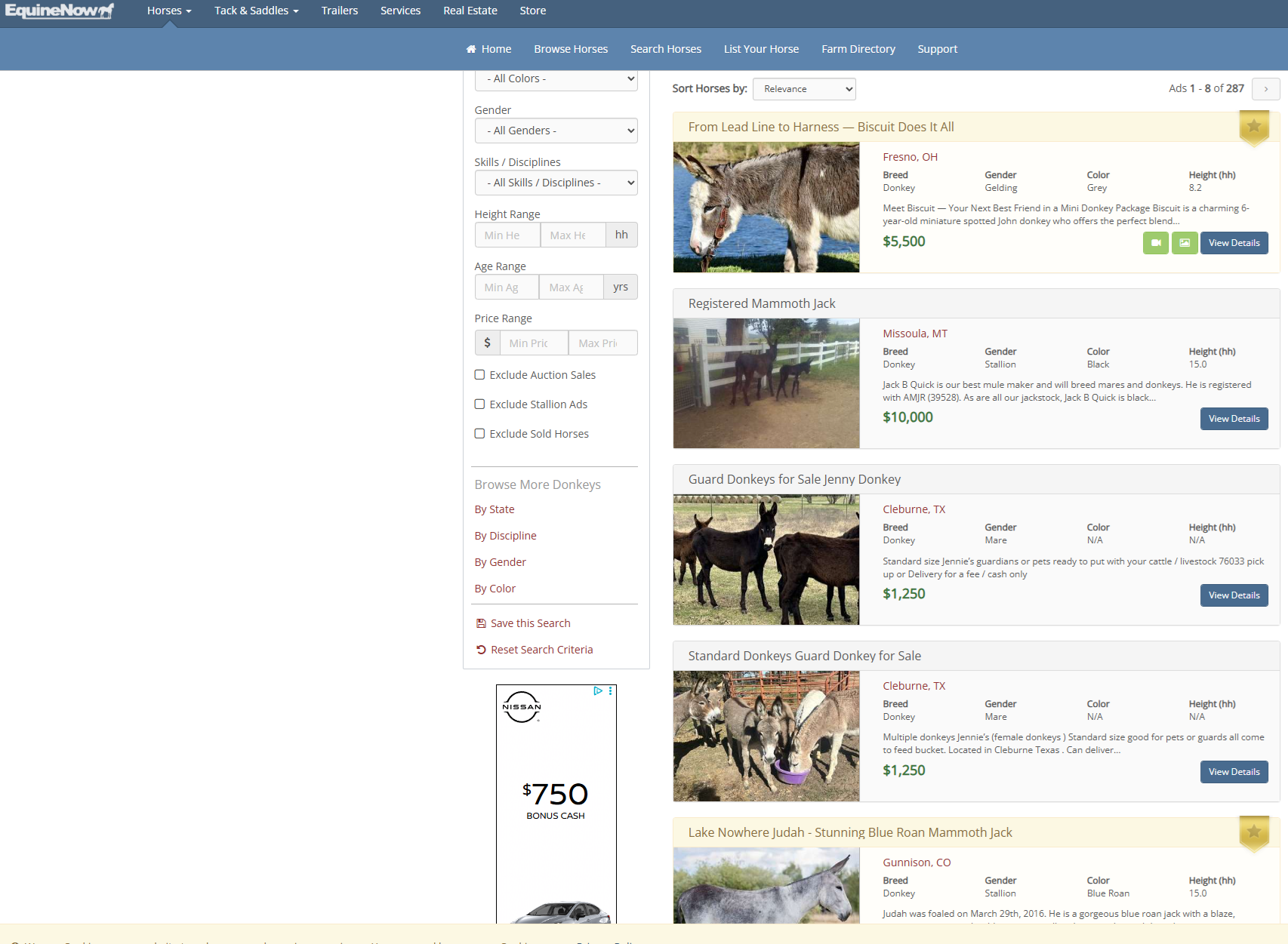This screenshot has height=944, width=1288.
Task: View details of Registered Mammoth Jack
Action: tap(1234, 419)
